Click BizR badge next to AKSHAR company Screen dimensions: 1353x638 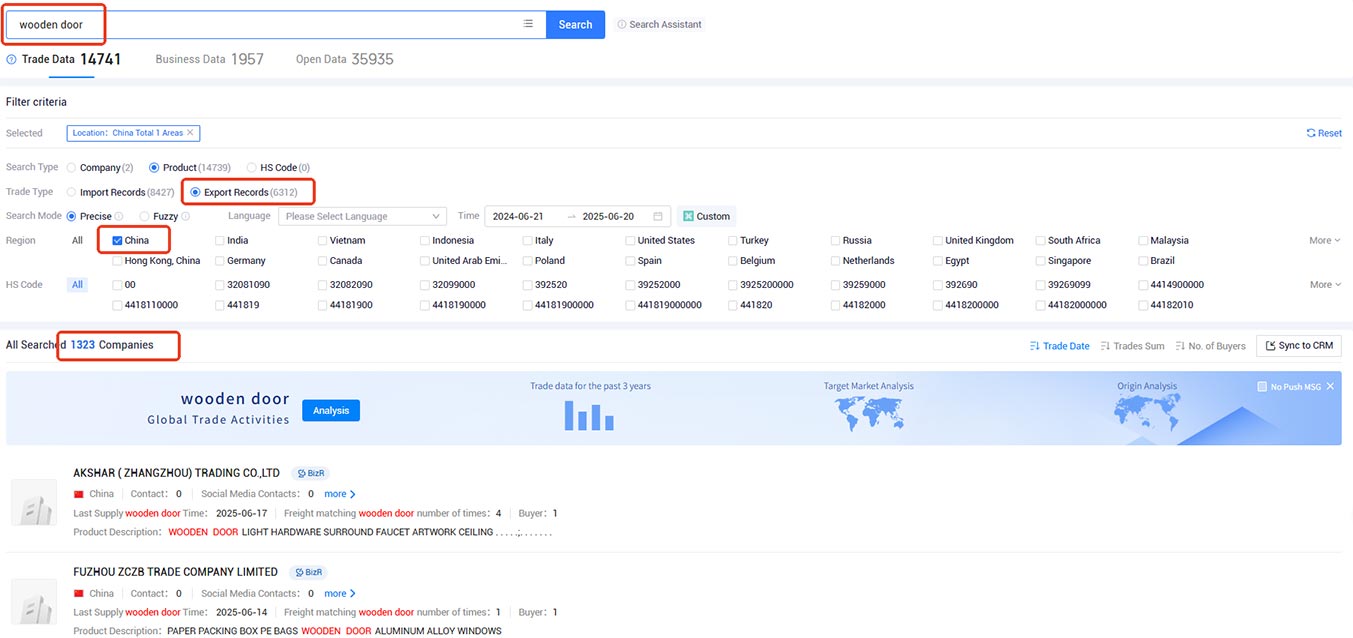point(310,473)
